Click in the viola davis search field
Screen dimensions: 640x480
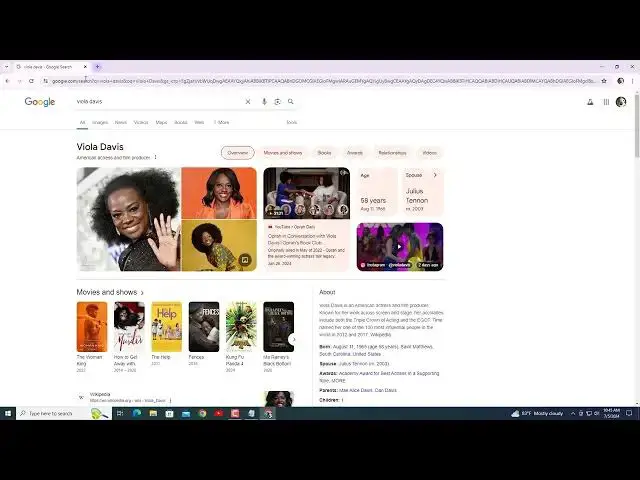[159, 102]
